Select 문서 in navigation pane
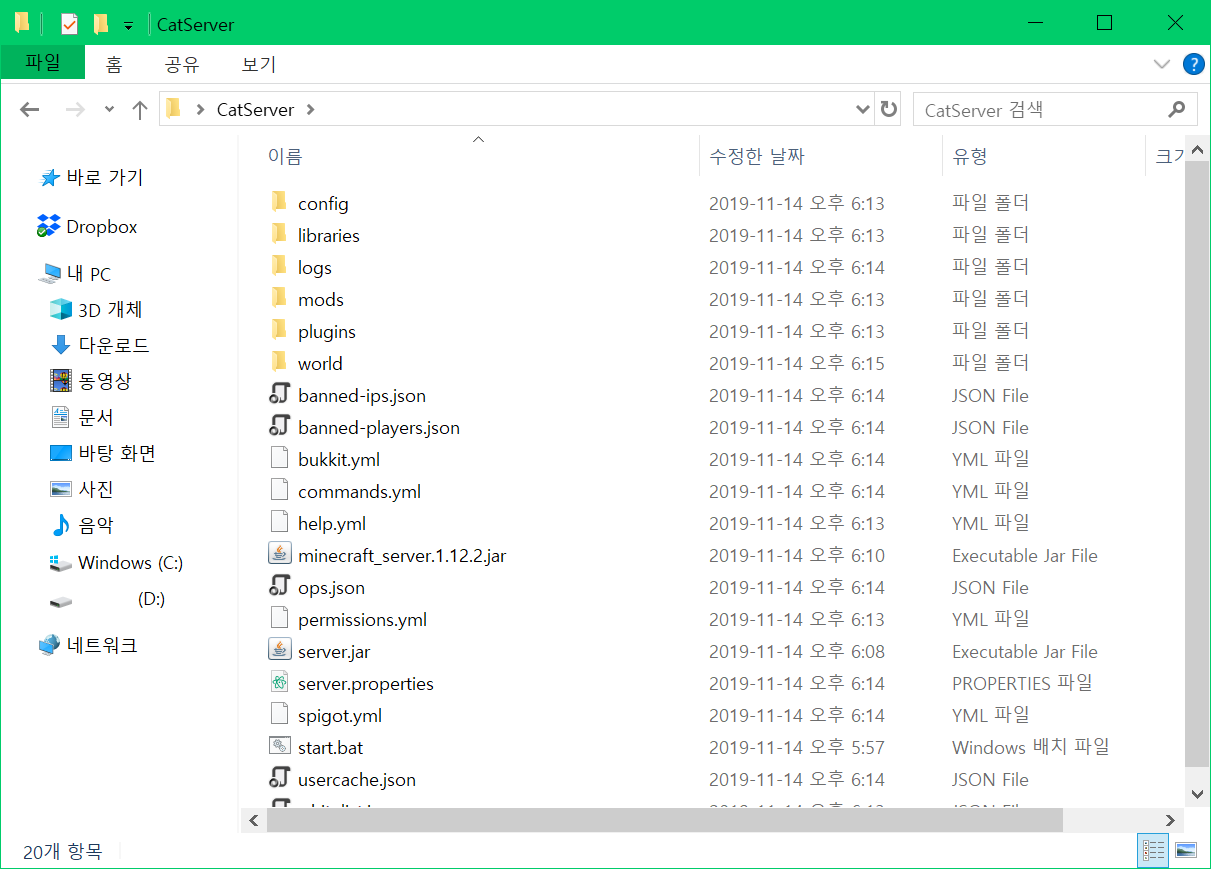The height and width of the screenshot is (869, 1211). [x=96, y=417]
